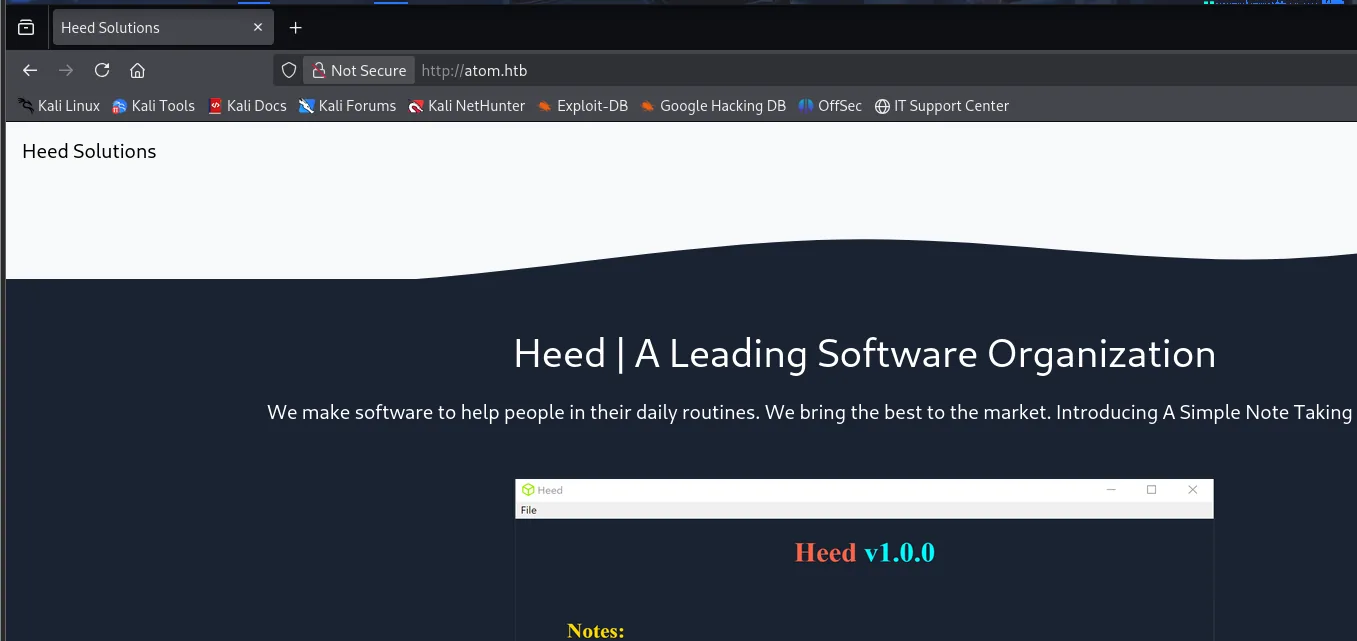Go to the browser home page
The image size is (1357, 641).
138,70
